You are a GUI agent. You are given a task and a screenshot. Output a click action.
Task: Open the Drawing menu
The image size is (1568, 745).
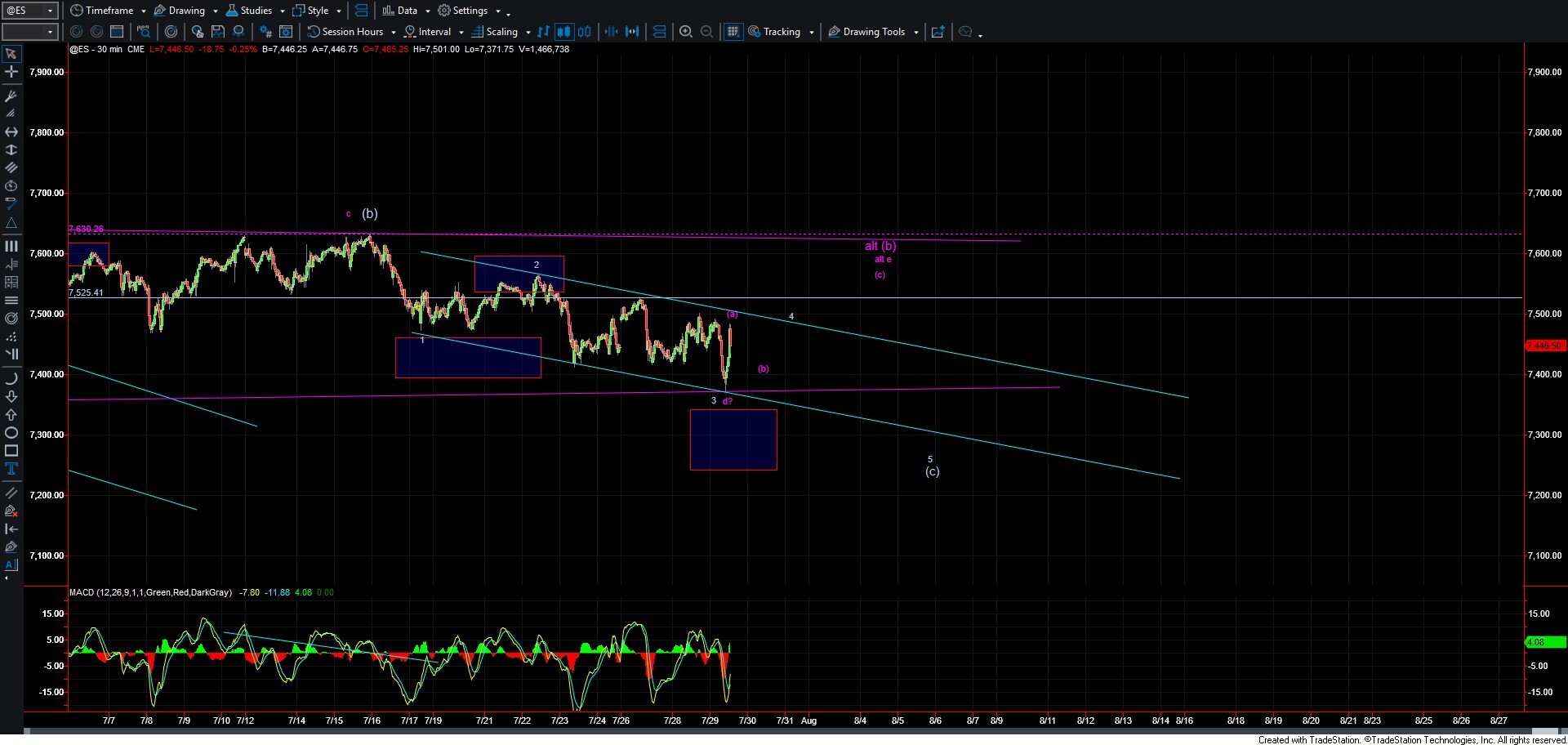click(180, 11)
